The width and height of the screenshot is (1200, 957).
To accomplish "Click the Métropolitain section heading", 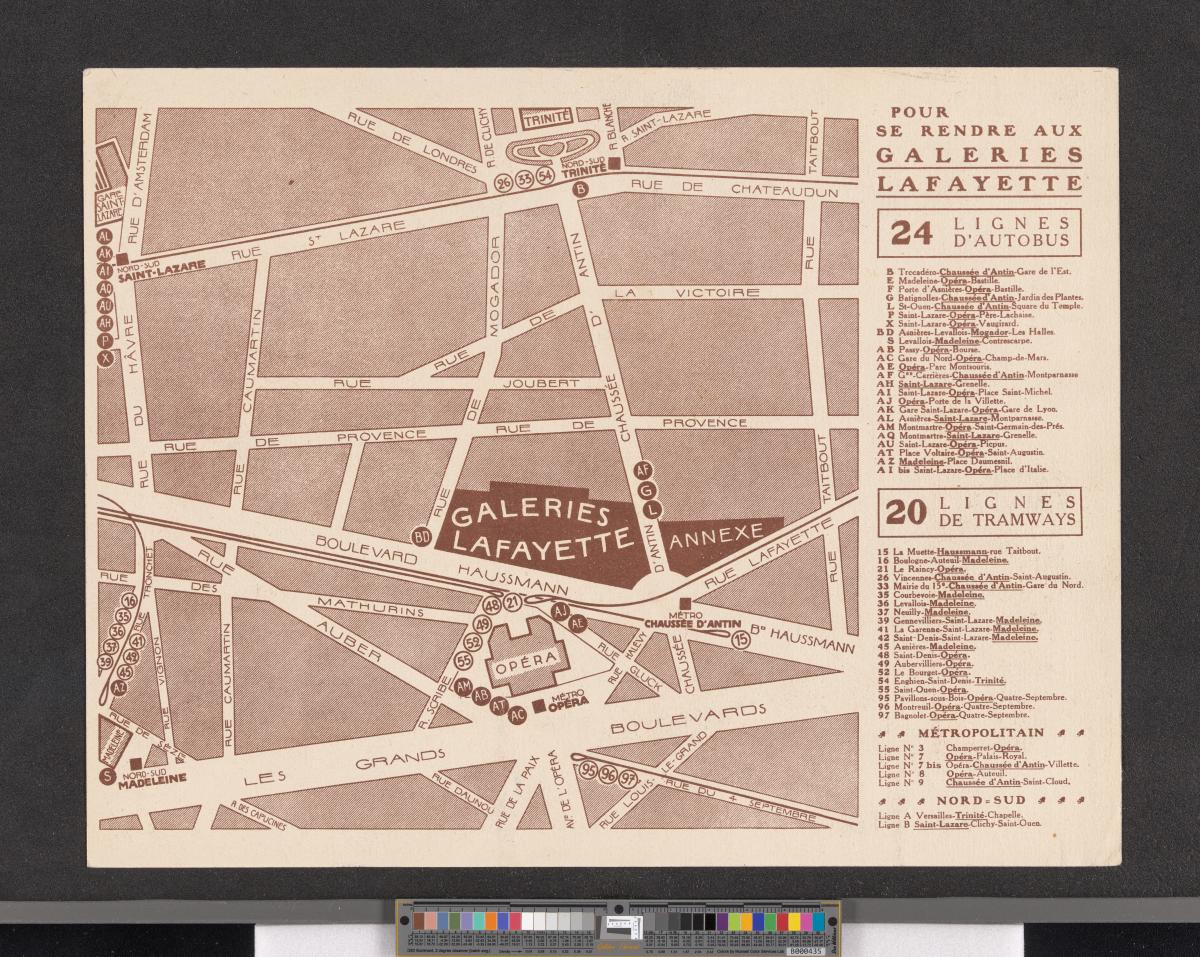I will tap(980, 733).
